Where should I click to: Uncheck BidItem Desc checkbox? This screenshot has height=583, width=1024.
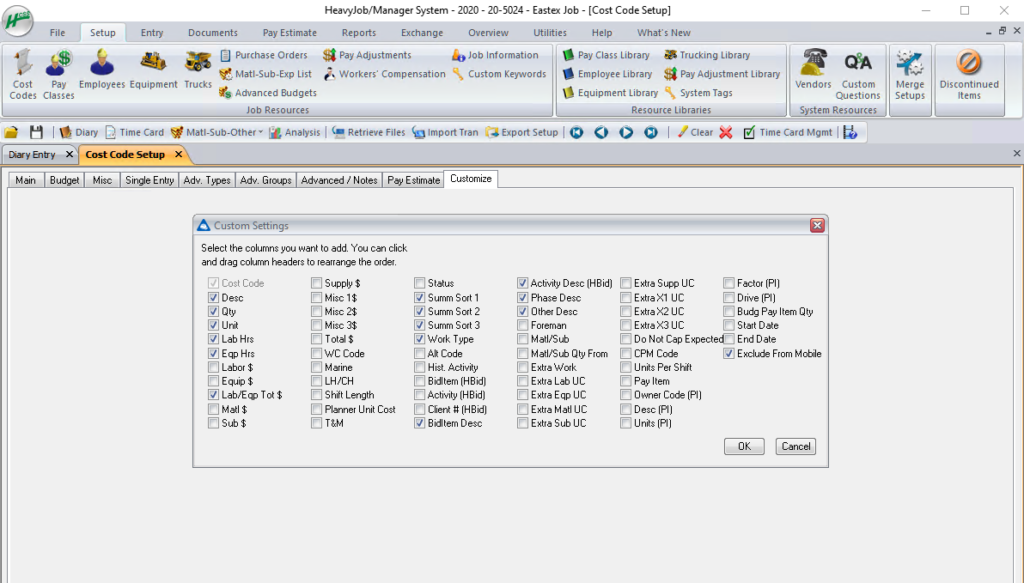point(419,423)
